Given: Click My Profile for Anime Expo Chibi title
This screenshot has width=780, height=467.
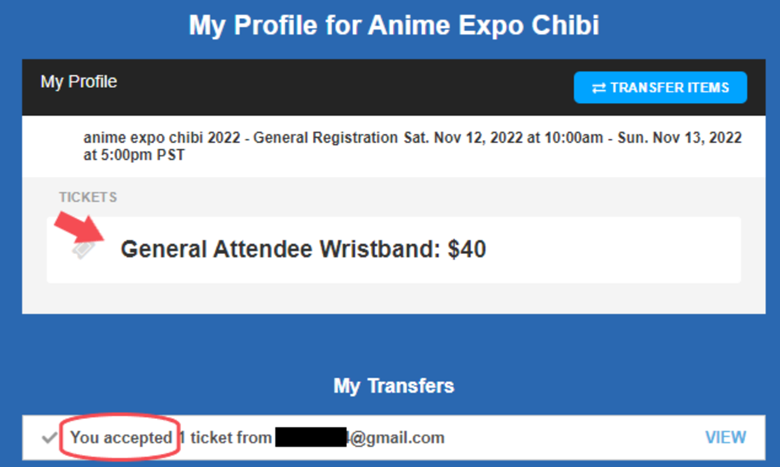Looking at the screenshot, I should point(393,25).
